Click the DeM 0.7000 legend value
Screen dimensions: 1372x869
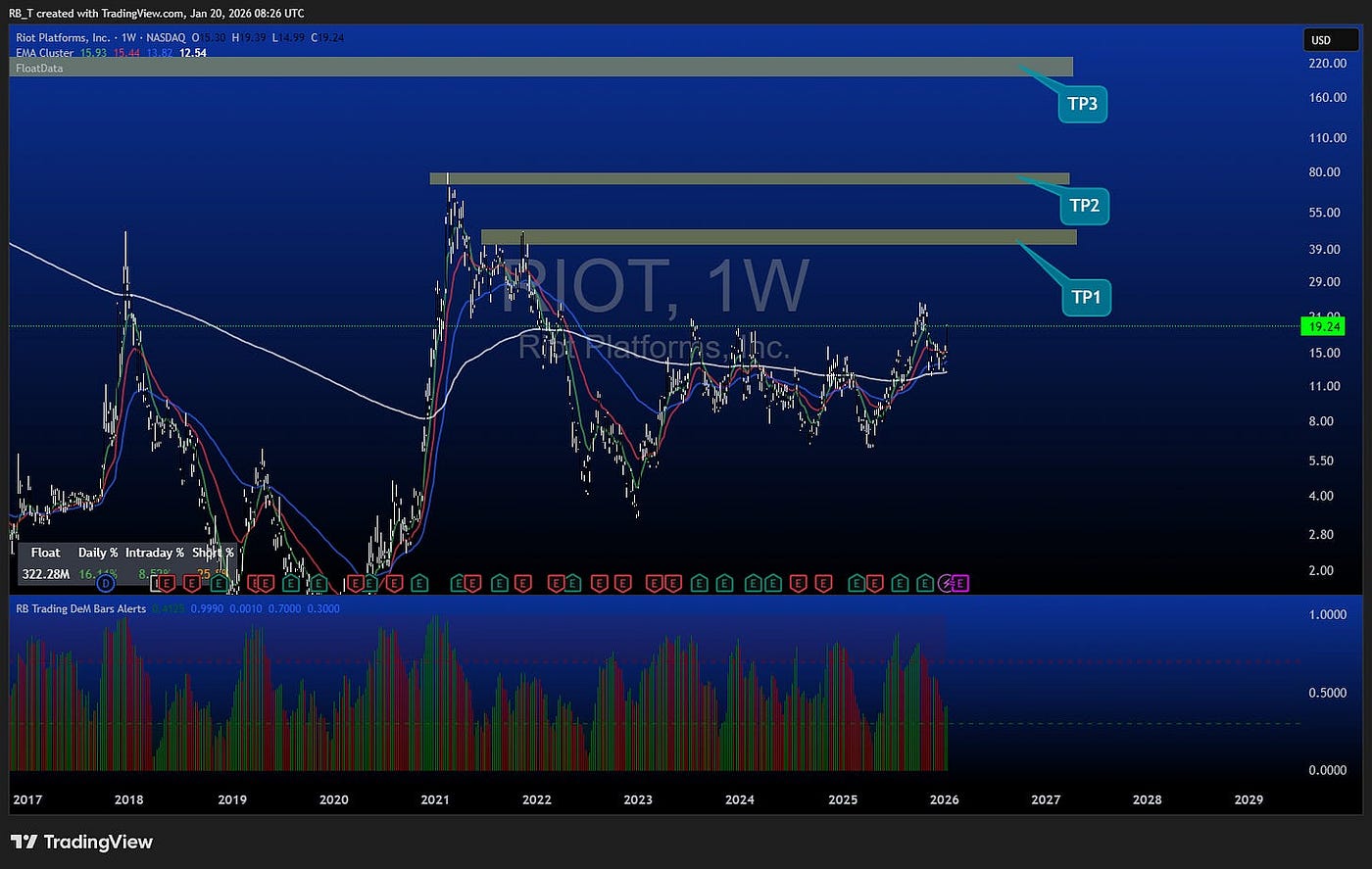click(x=284, y=608)
